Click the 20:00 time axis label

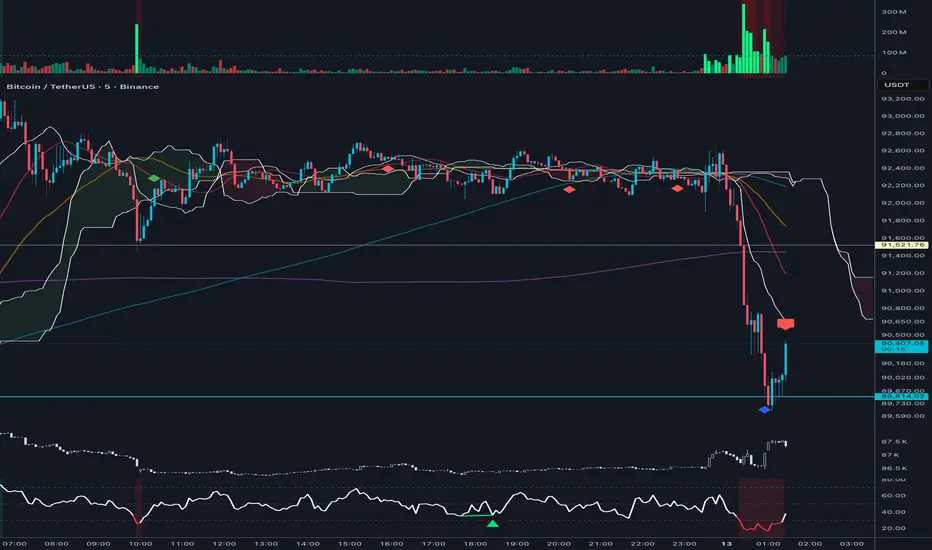pos(559,543)
